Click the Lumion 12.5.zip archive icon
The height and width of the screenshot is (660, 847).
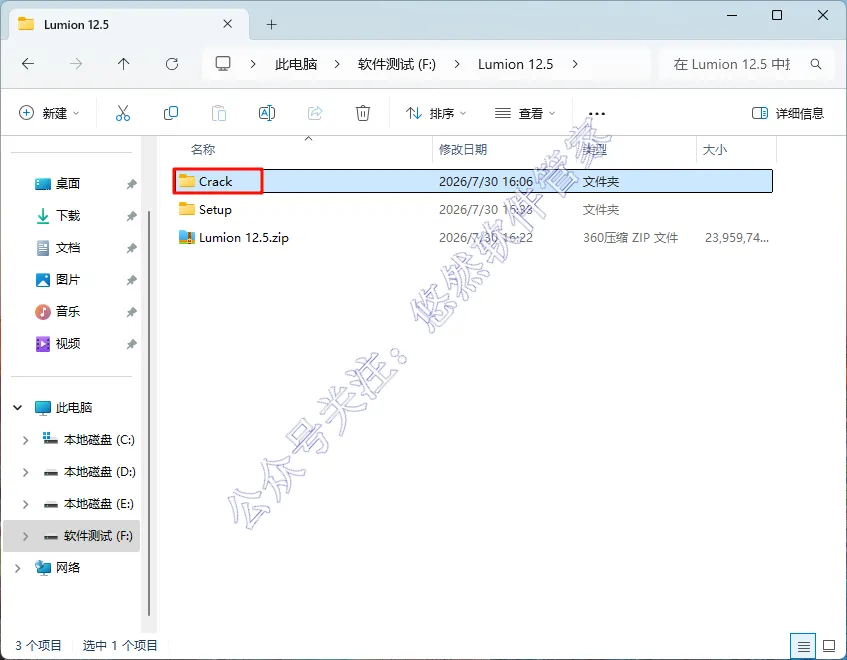click(x=186, y=237)
